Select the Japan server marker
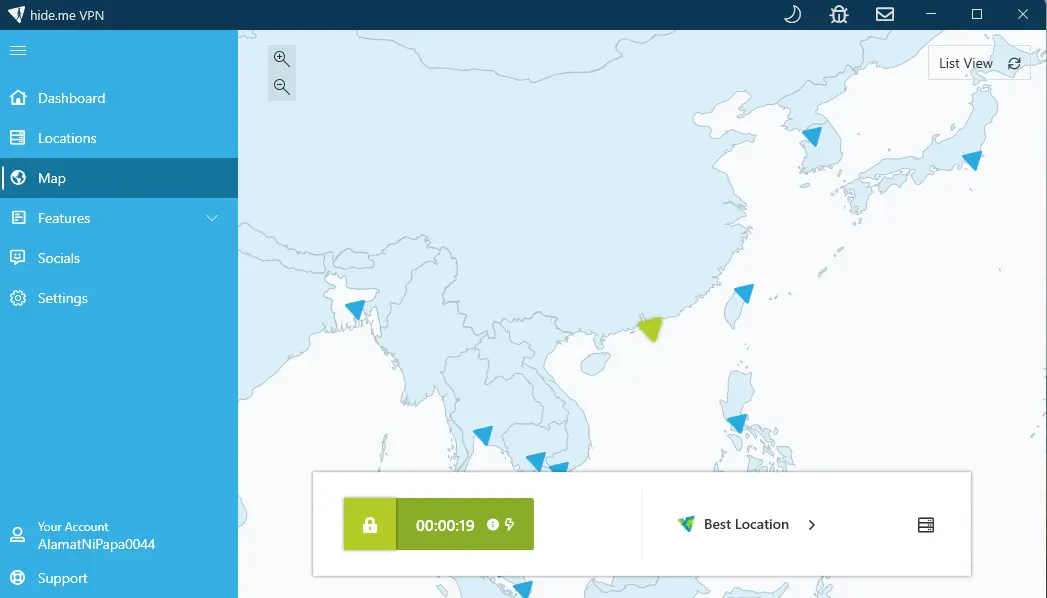The width and height of the screenshot is (1047, 598). point(973,160)
